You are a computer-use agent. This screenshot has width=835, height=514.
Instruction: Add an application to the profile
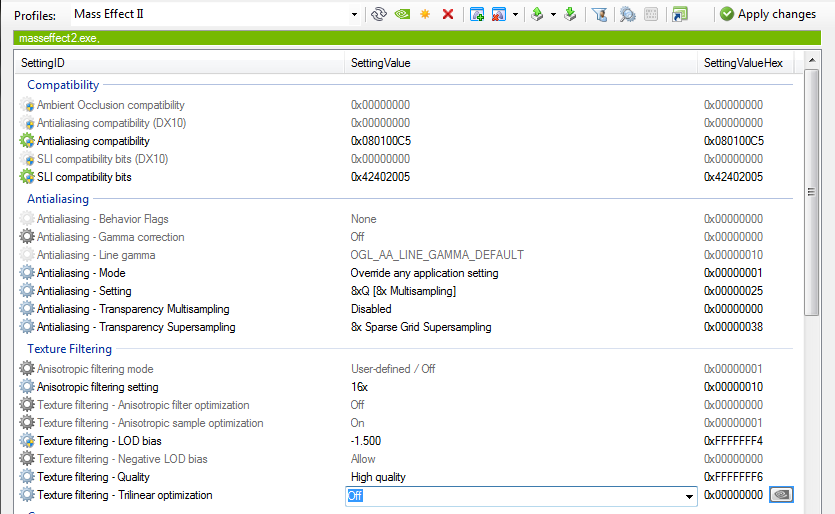[477, 14]
